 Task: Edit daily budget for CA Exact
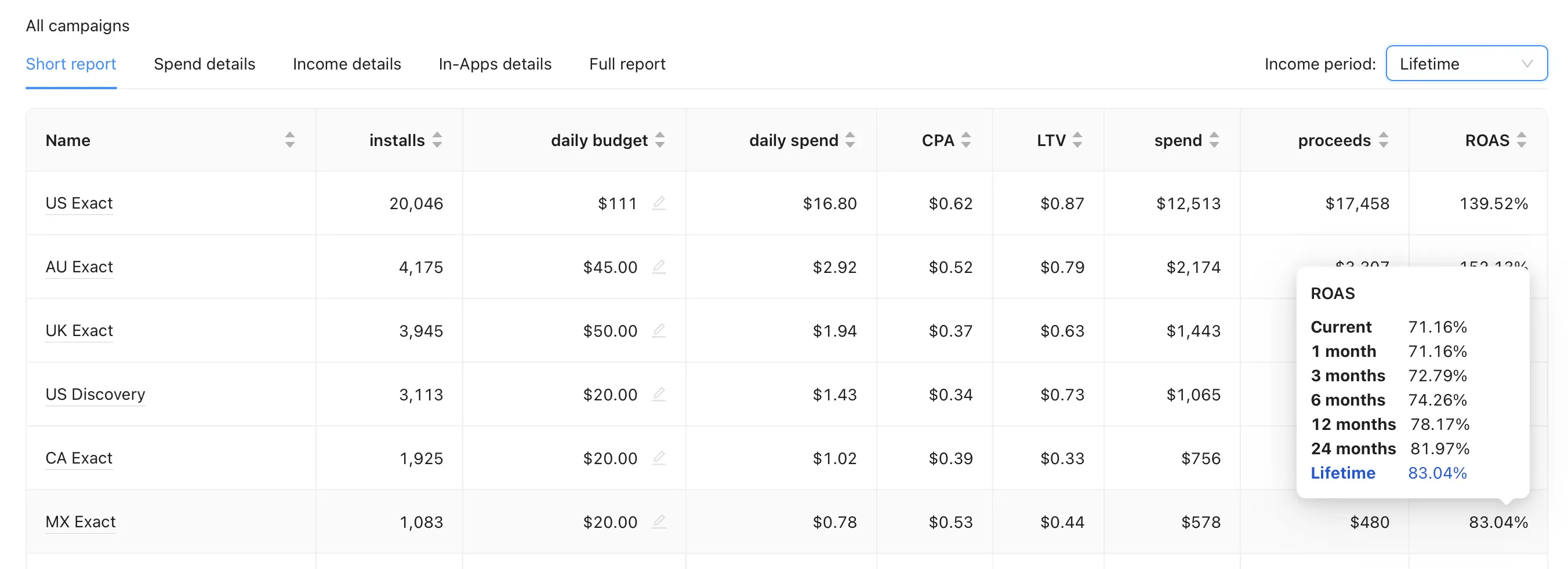659,458
